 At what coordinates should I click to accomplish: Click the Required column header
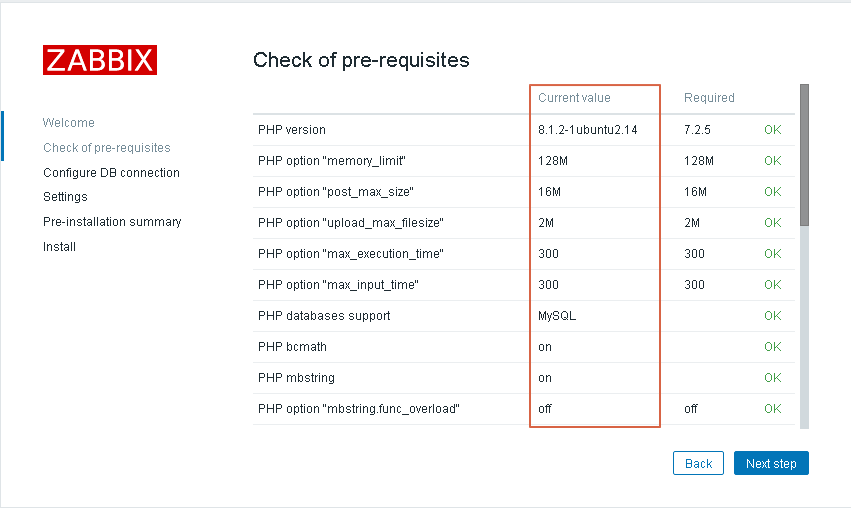(709, 98)
